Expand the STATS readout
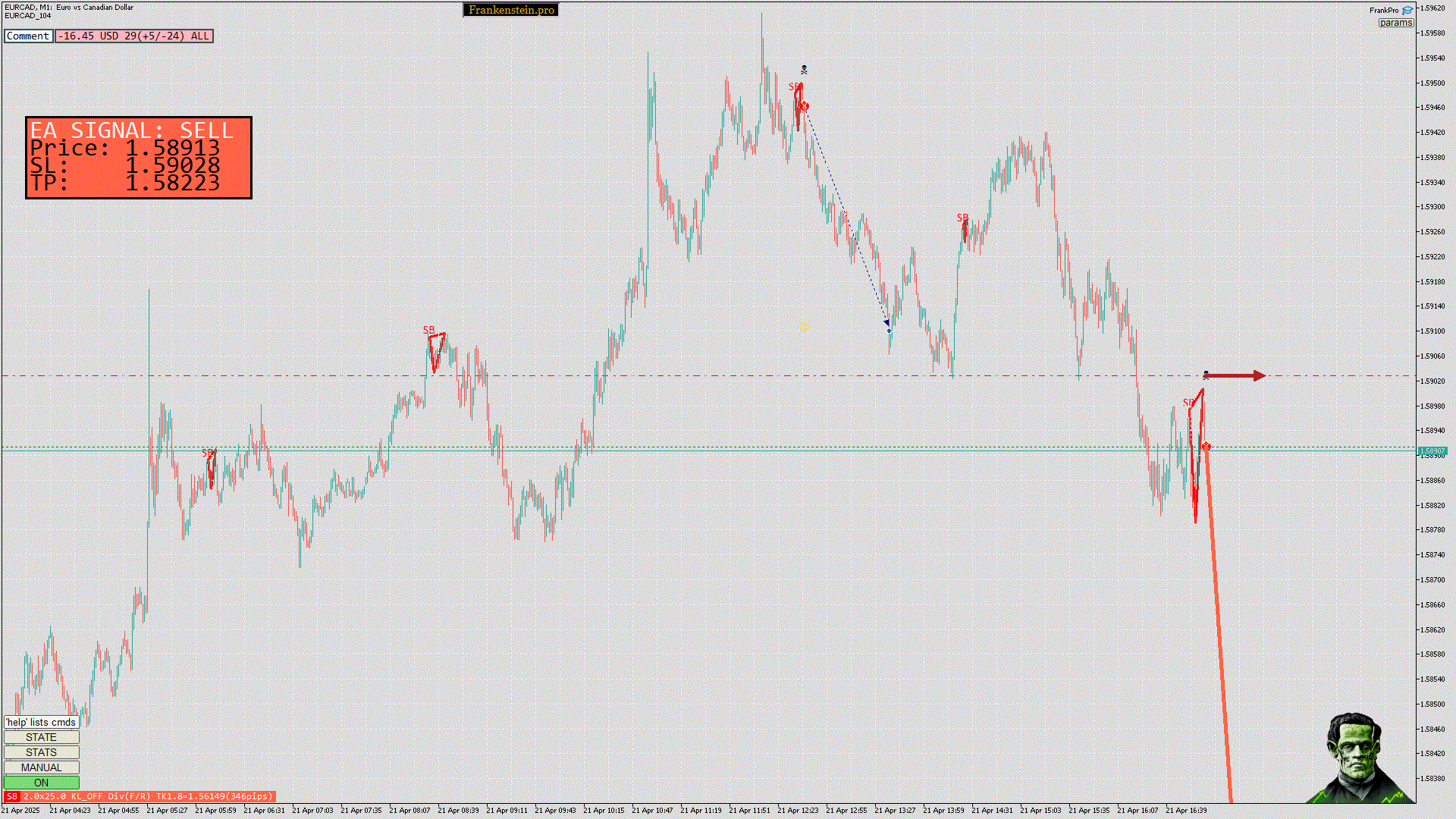The image size is (1456, 819). [x=41, y=752]
